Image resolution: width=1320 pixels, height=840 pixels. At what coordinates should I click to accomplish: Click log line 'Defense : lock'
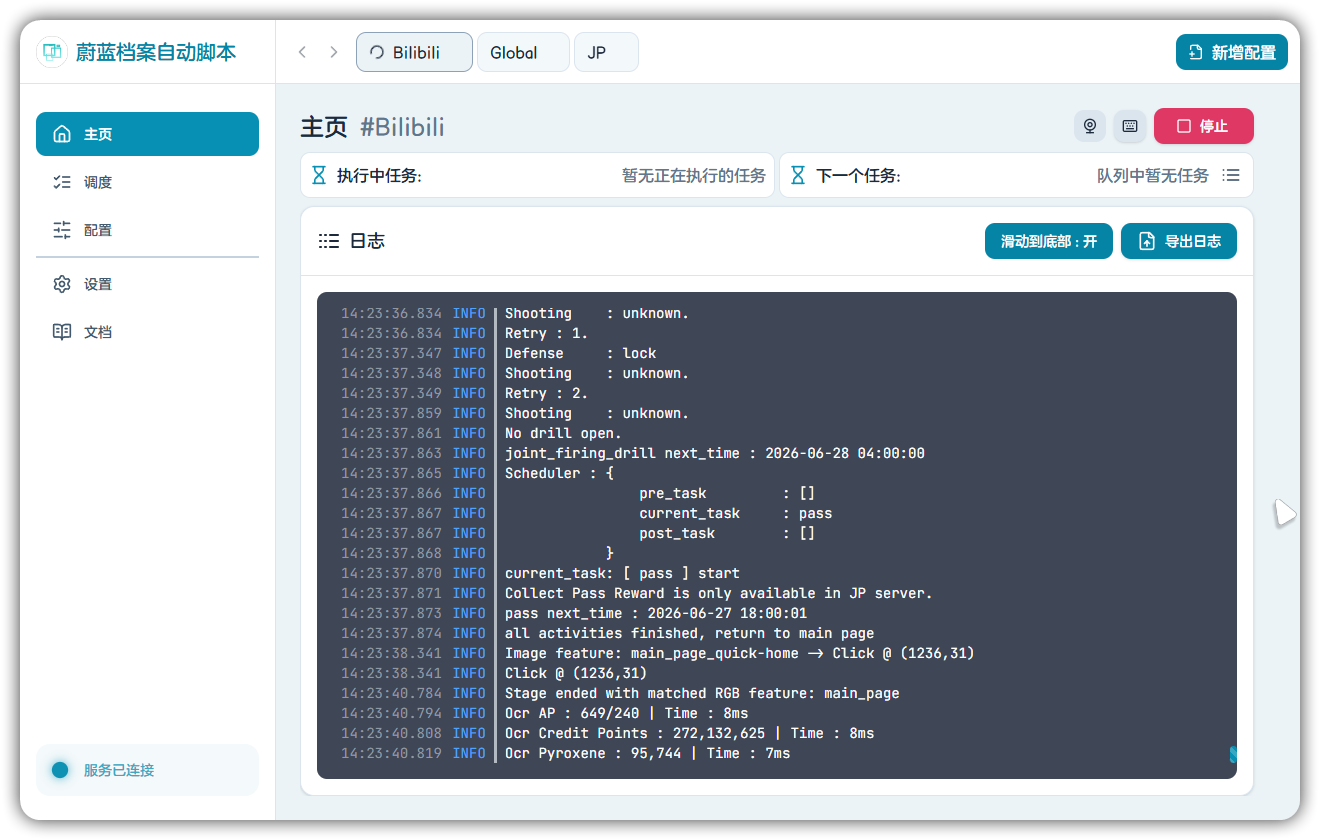(581, 353)
